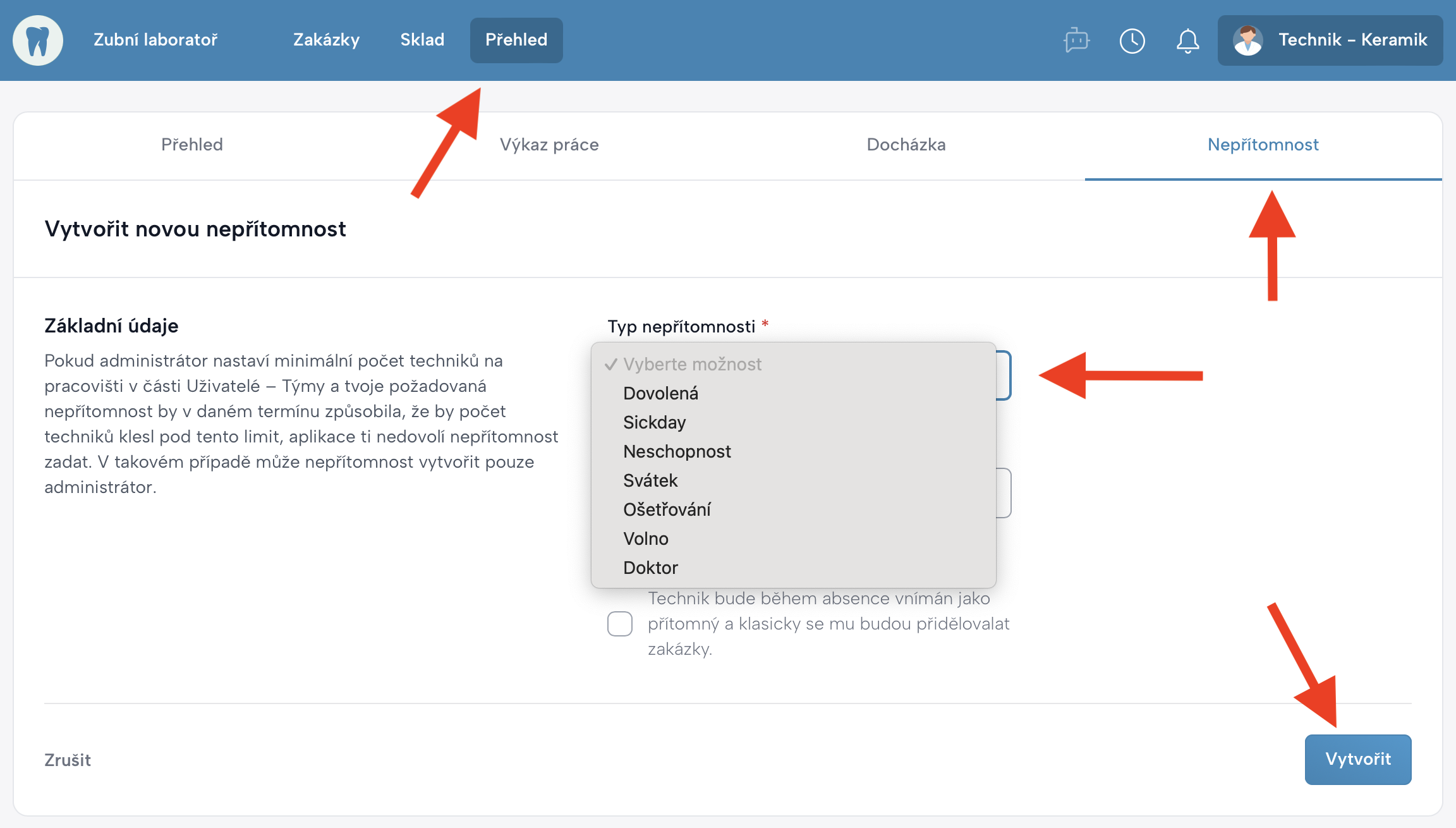Switch to the Výkaz práce tab

[549, 145]
